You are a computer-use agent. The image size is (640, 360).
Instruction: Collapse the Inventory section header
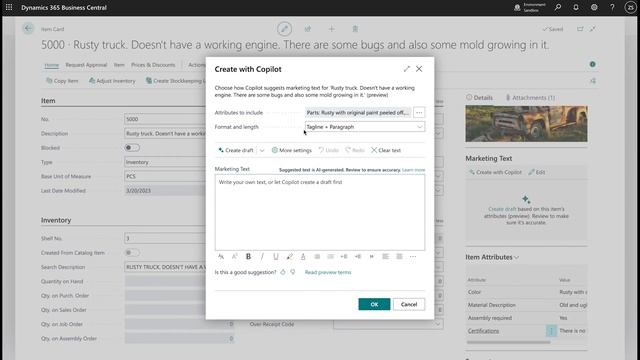click(56, 220)
